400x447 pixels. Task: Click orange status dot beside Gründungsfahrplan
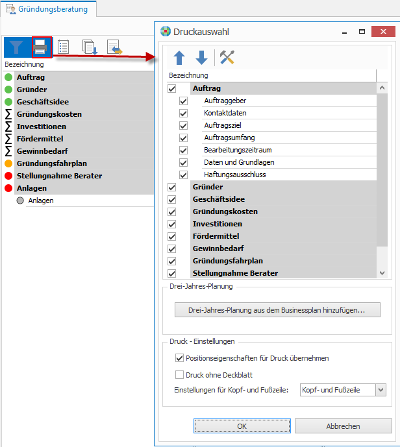click(x=8, y=164)
